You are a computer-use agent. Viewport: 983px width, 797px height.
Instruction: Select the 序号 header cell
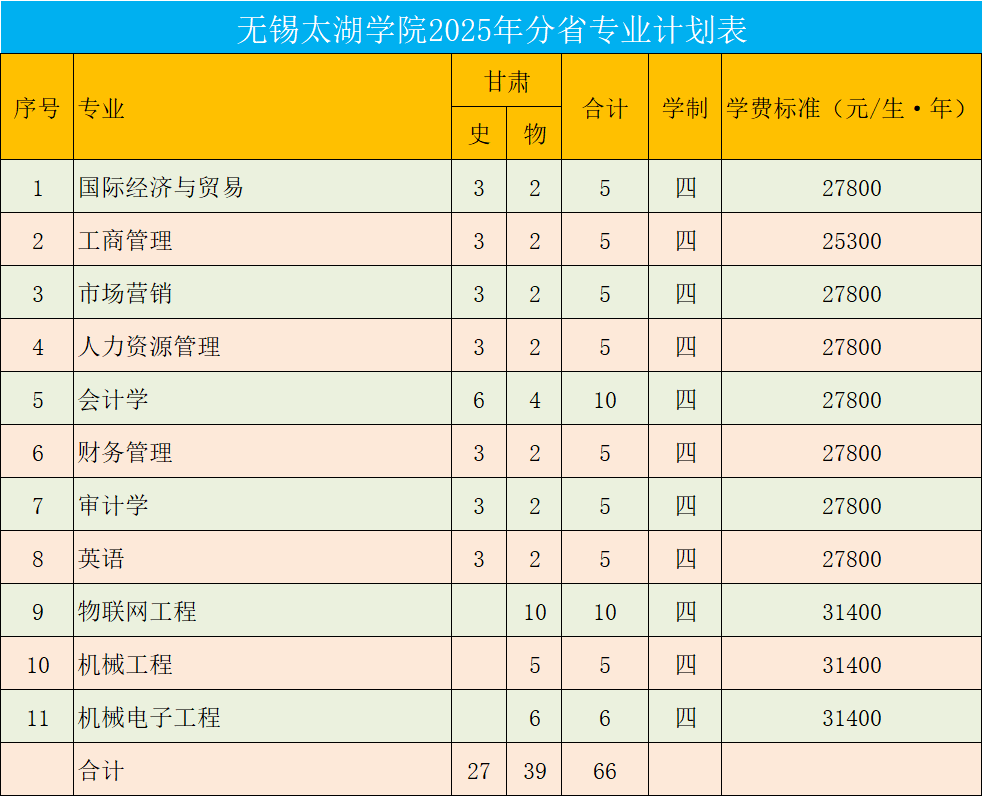point(37,108)
